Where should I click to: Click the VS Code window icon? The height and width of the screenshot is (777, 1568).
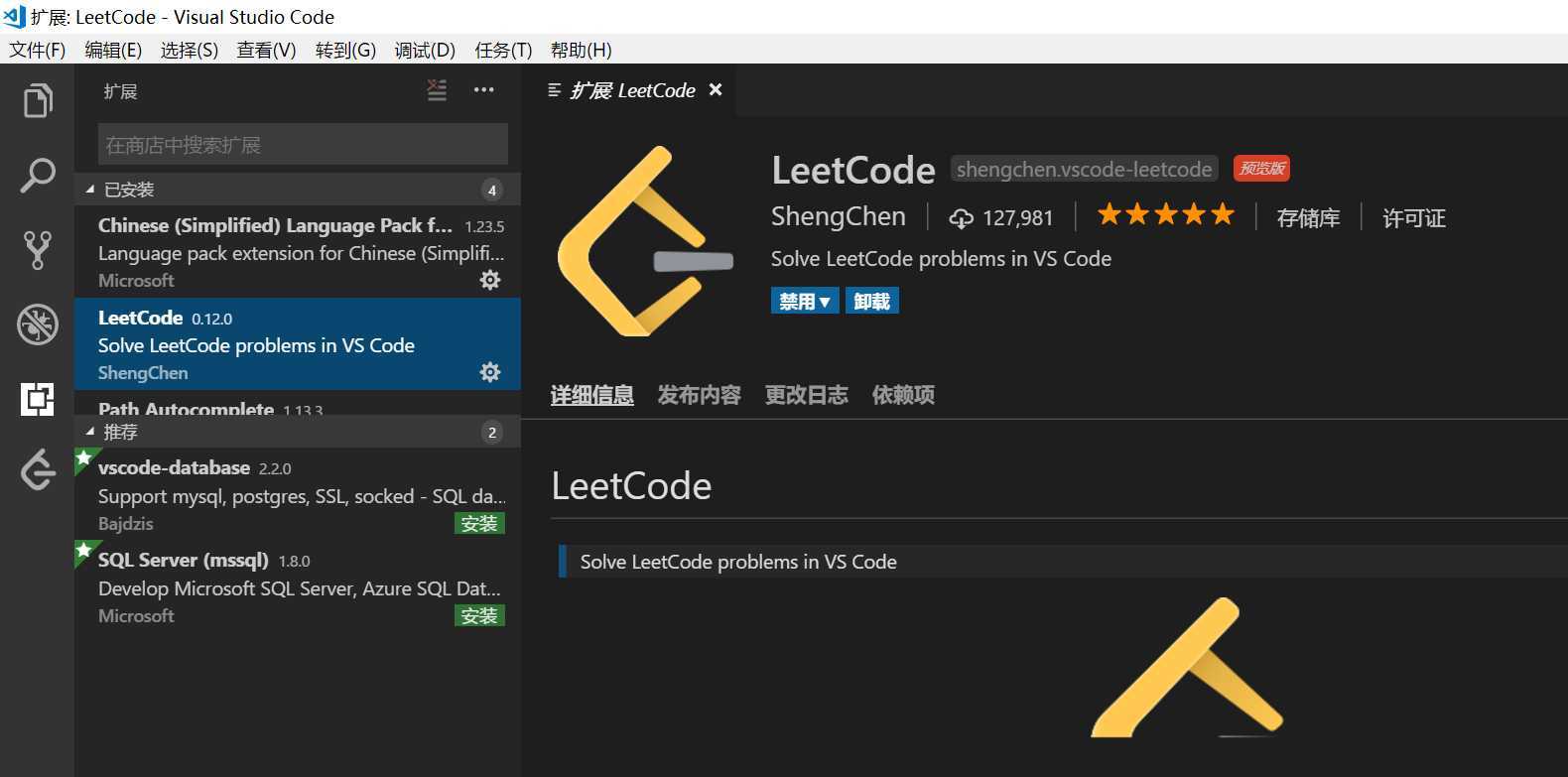click(x=14, y=16)
